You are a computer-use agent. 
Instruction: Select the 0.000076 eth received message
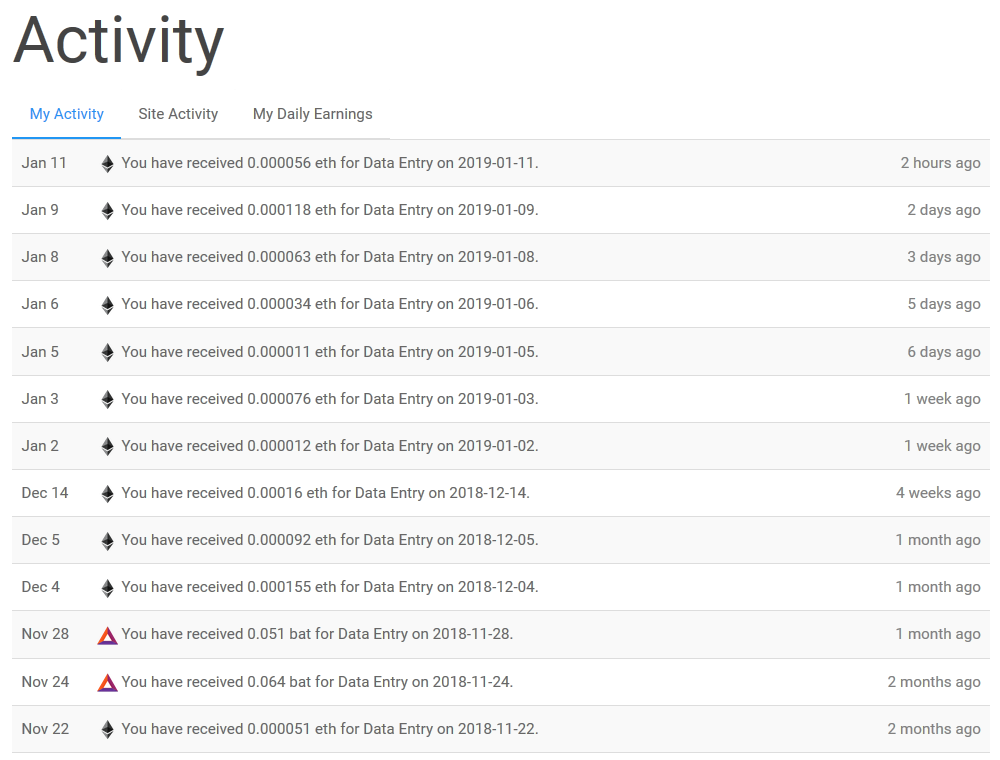point(330,399)
